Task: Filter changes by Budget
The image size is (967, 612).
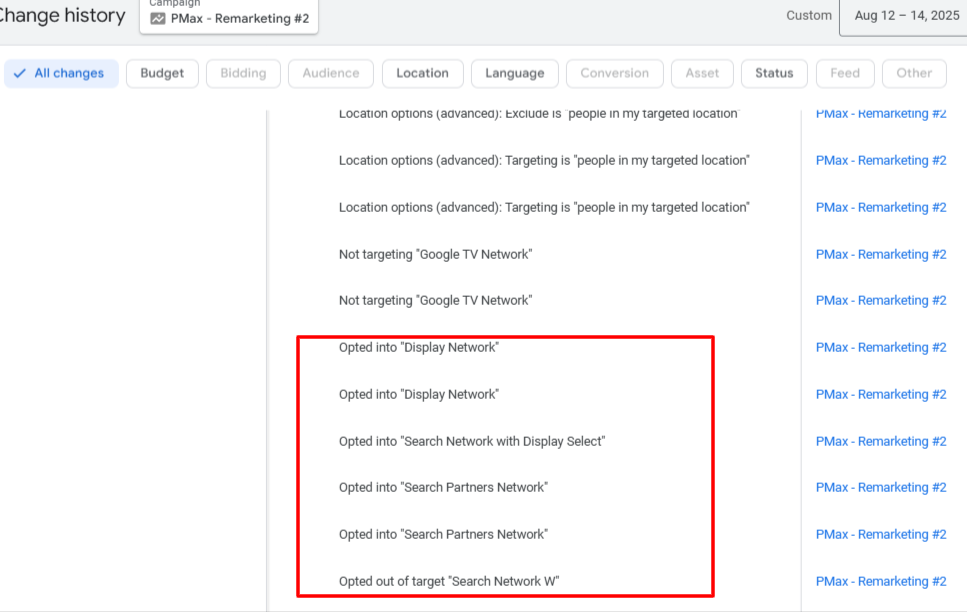Action: [162, 73]
